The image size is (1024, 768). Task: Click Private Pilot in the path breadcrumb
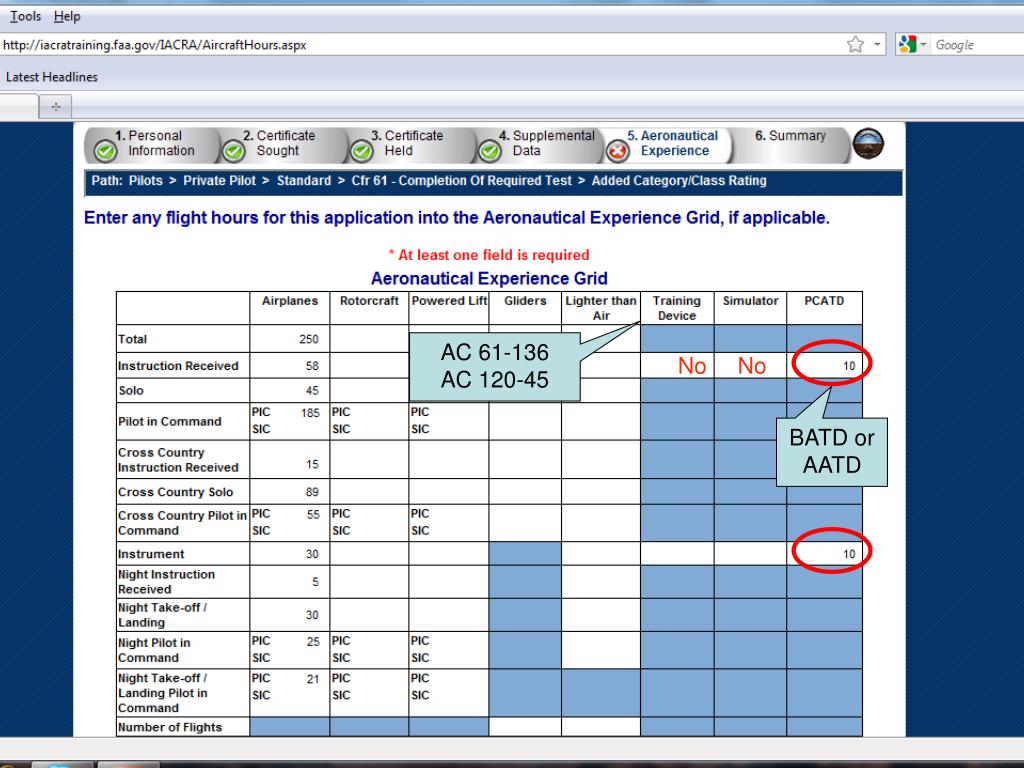click(219, 181)
